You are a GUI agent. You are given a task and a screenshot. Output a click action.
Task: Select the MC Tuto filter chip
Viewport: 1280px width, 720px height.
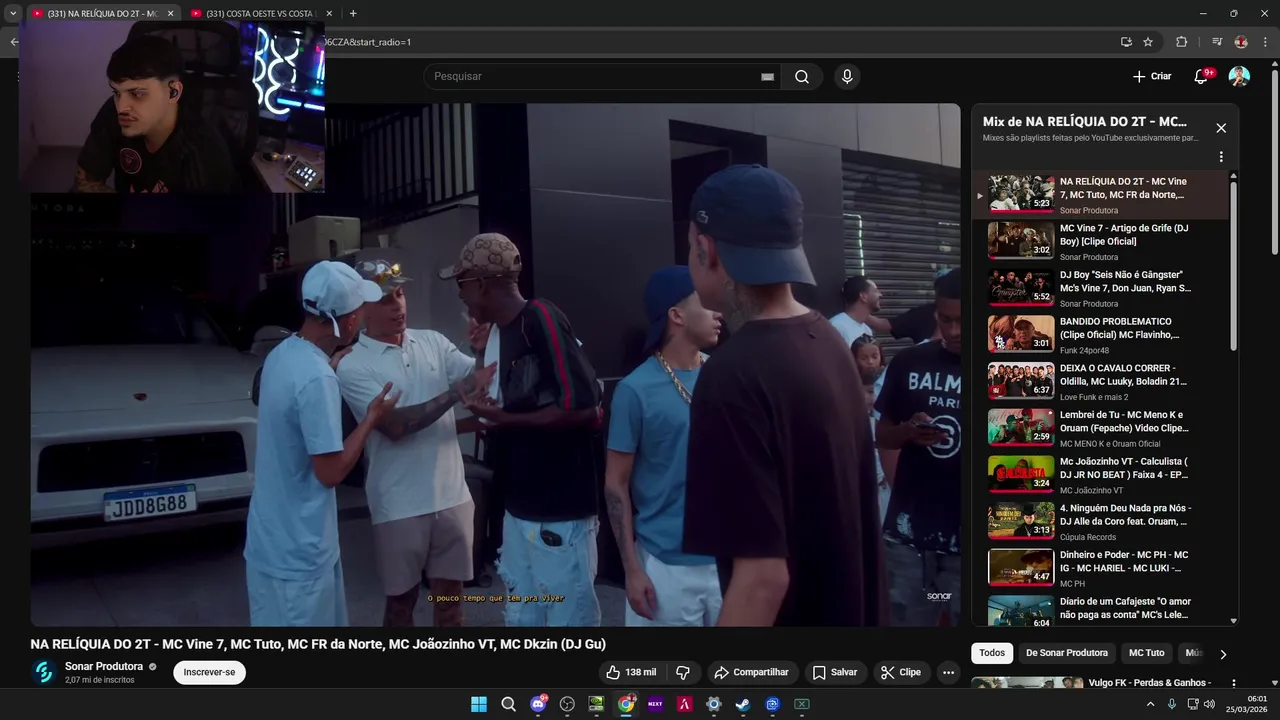point(1146,653)
